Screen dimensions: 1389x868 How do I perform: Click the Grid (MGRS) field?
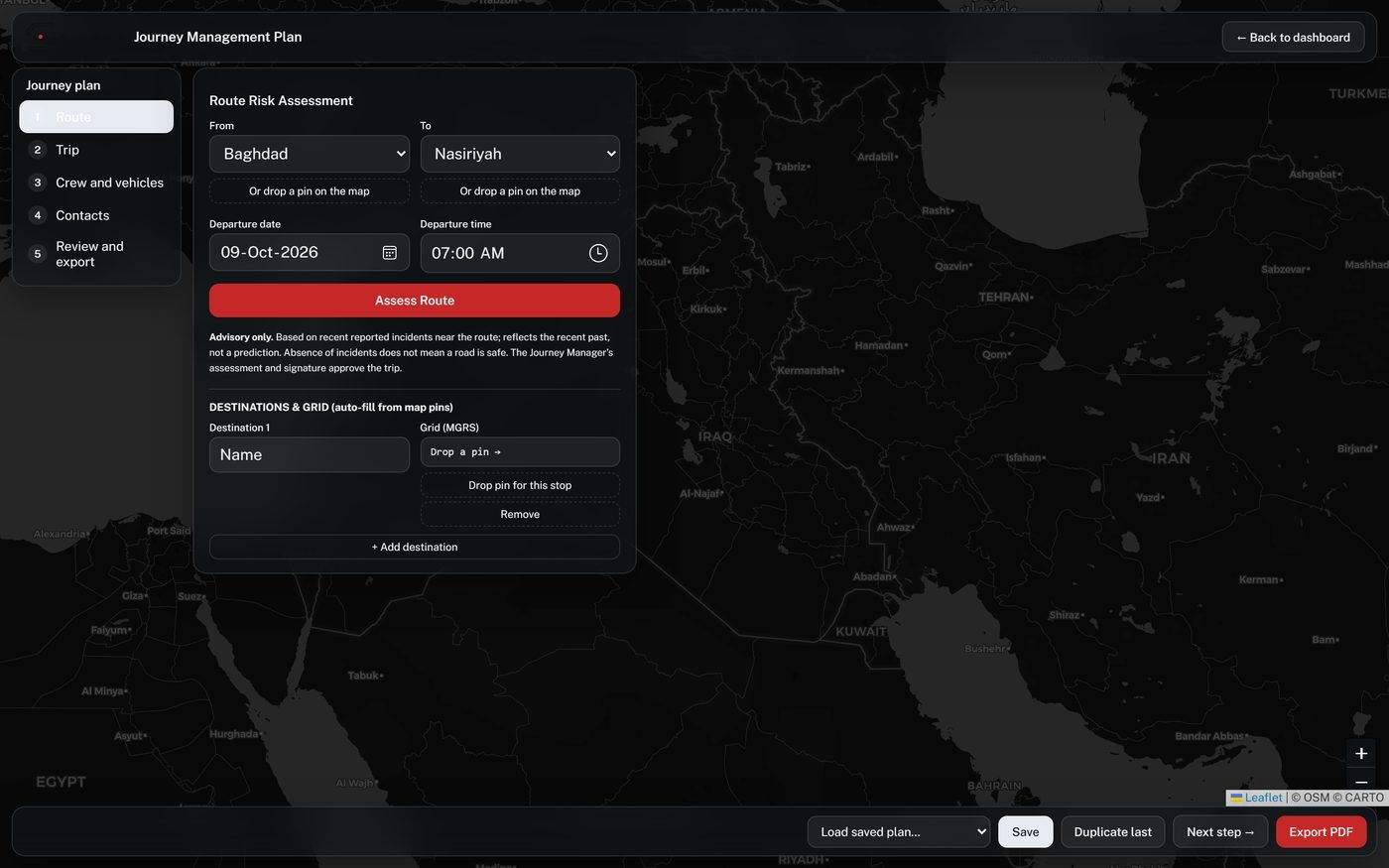point(520,452)
